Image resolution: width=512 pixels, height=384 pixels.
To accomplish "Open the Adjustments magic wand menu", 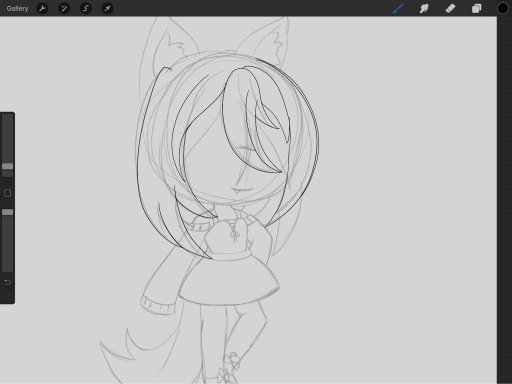I will coord(64,8).
